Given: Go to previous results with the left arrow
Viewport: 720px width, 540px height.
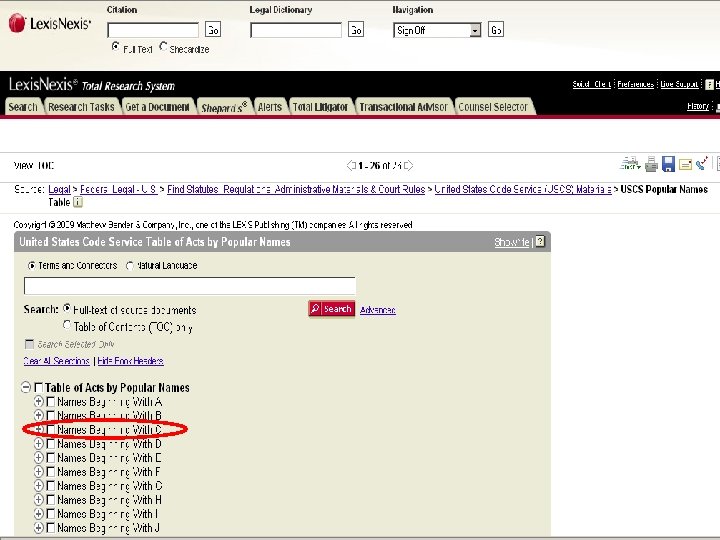Looking at the screenshot, I should click(351, 165).
